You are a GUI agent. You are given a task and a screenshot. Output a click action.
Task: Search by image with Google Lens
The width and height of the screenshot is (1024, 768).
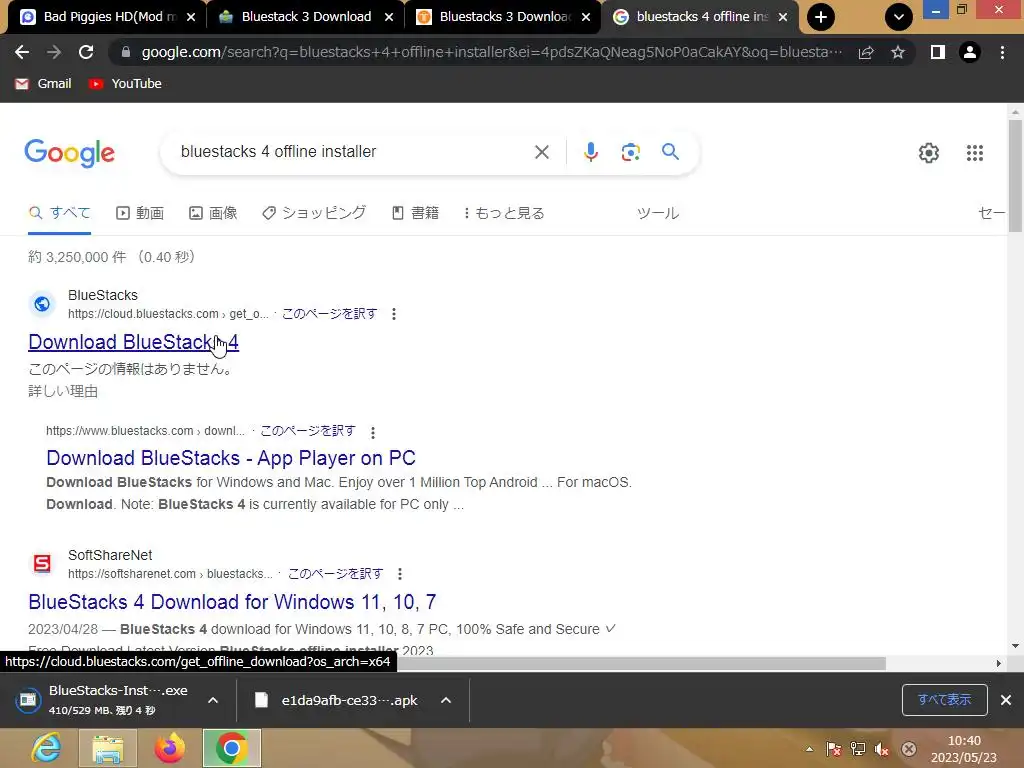pyautogui.click(x=630, y=152)
